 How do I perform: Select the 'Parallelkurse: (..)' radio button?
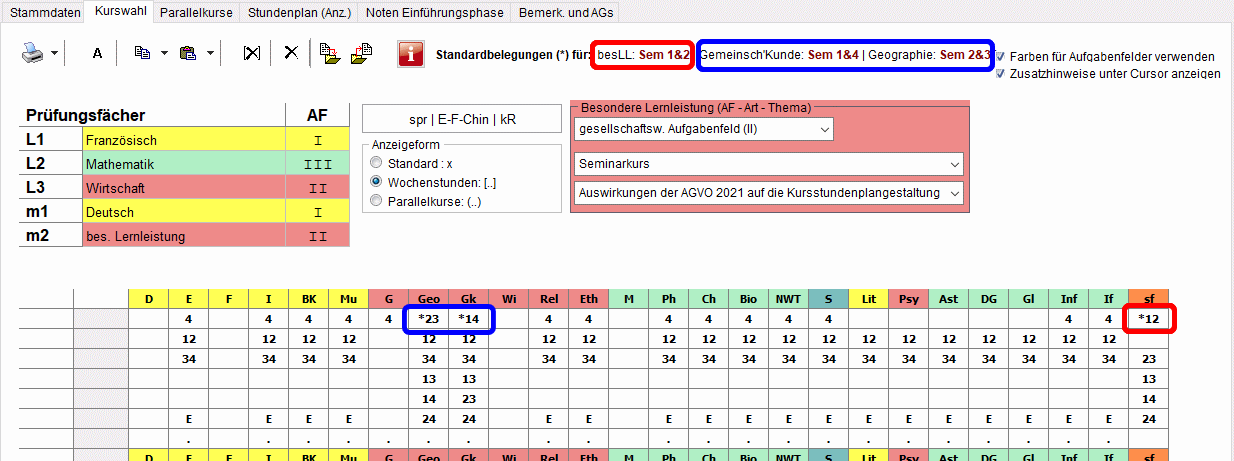point(376,200)
